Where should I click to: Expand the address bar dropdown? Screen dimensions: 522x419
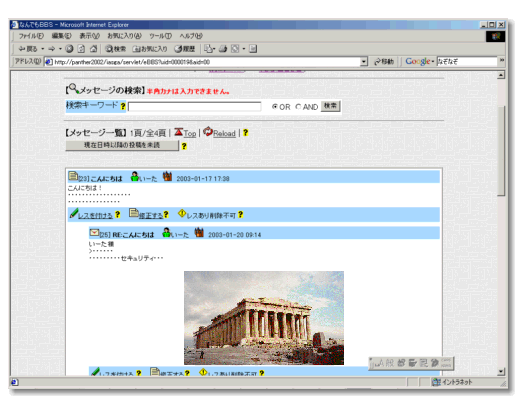coord(364,62)
